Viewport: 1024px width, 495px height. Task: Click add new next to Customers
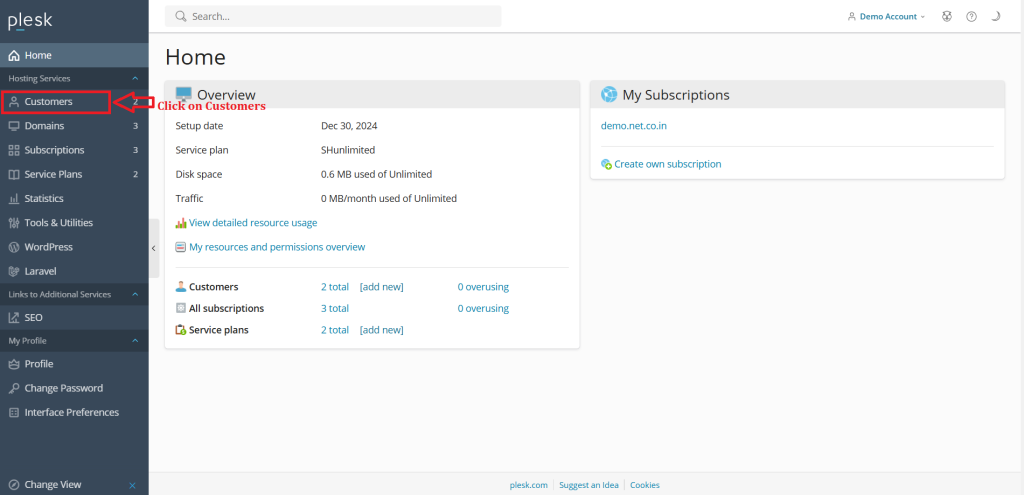[x=381, y=287]
